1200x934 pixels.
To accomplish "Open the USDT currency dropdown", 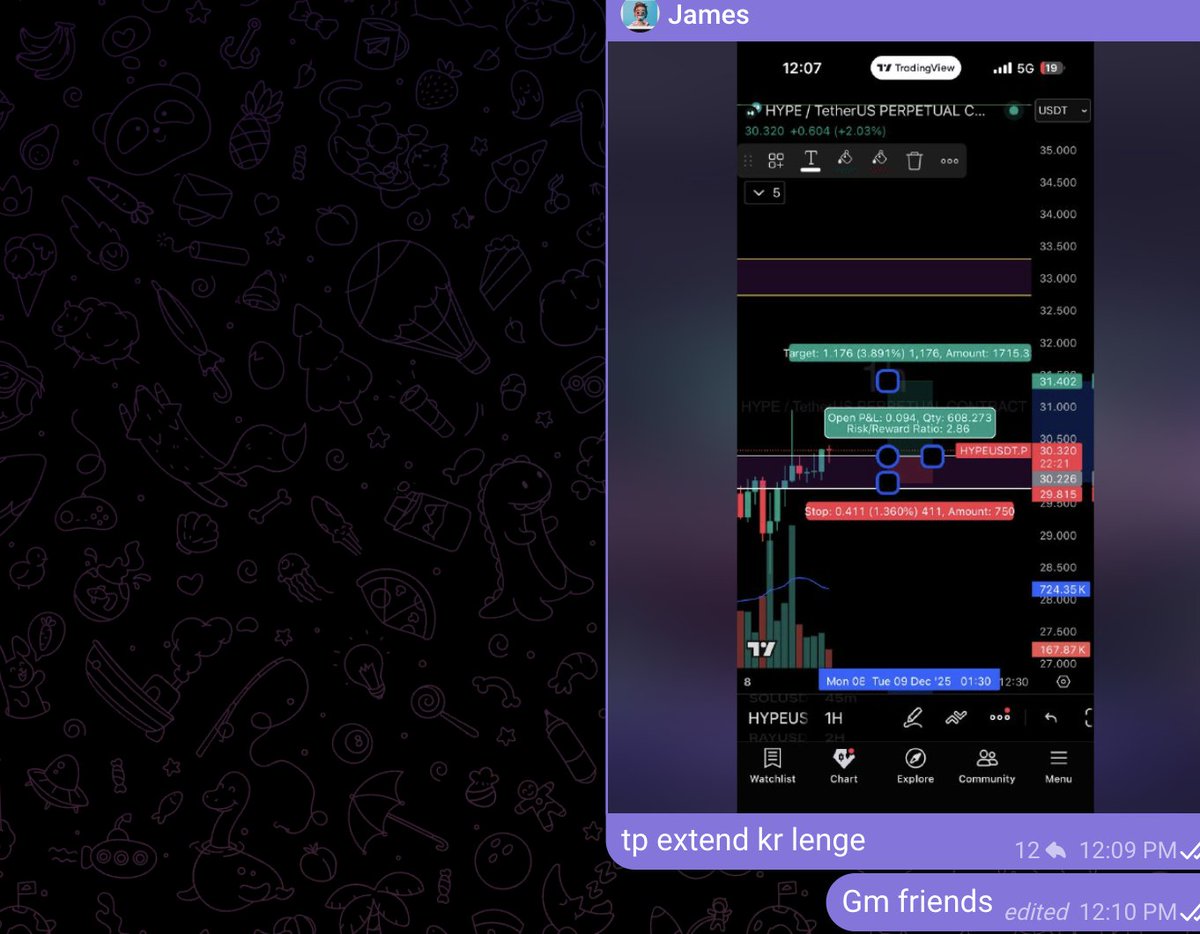I will tap(1063, 111).
